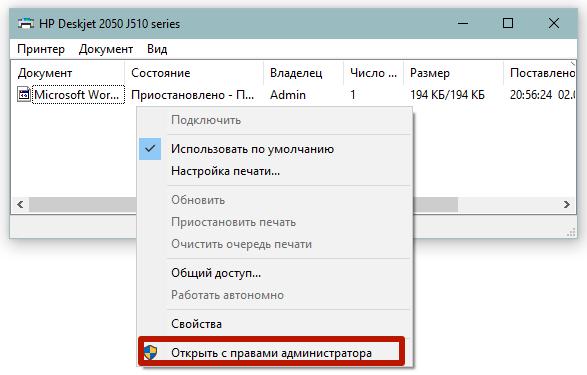
Task: Click the shield icon for admin rights
Action: 150,353
